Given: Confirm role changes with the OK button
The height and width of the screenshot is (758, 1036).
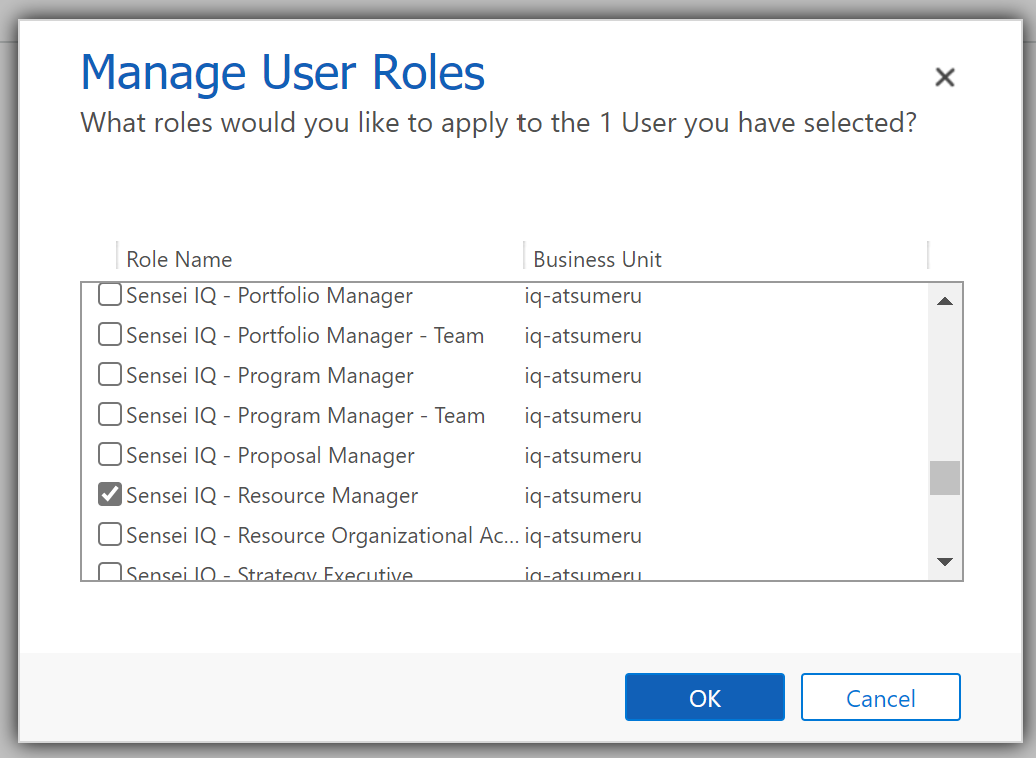Looking at the screenshot, I should click(704, 698).
